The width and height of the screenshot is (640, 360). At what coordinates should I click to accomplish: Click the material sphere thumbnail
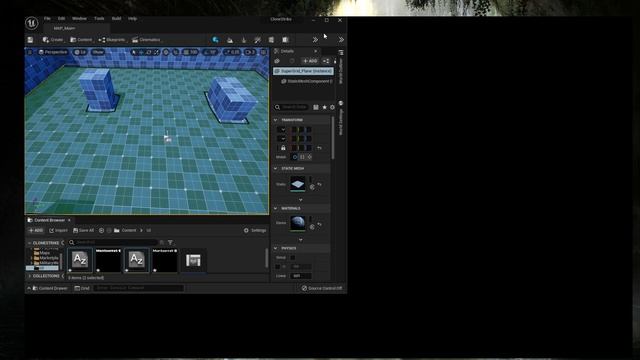click(x=298, y=224)
